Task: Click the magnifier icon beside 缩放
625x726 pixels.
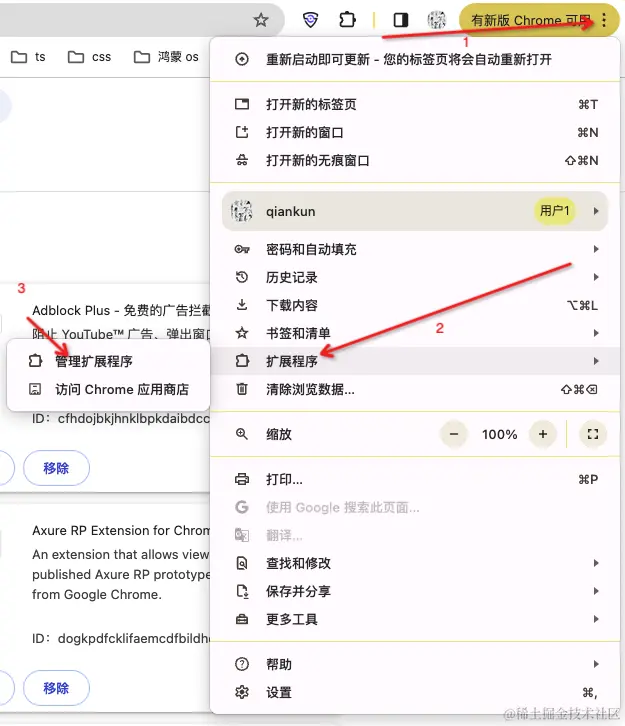Action: pyautogui.click(x=242, y=434)
